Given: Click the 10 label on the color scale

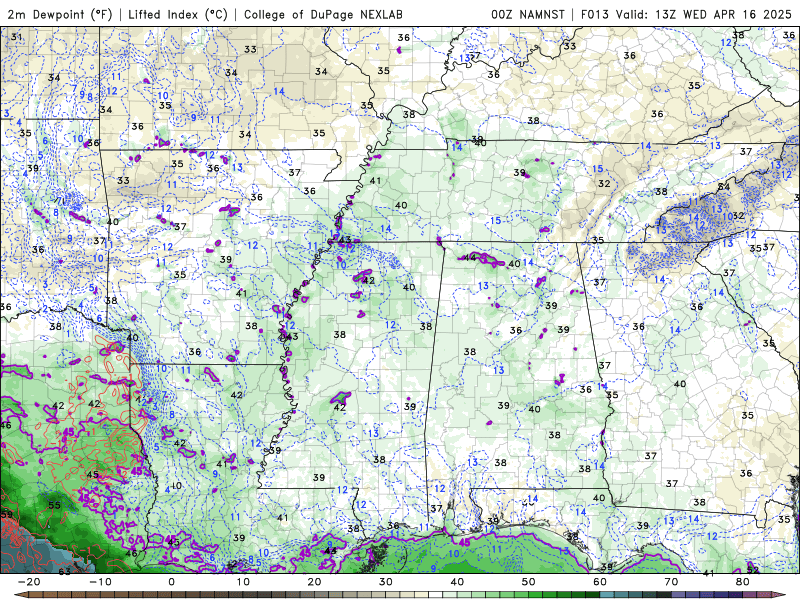Looking at the screenshot, I should pos(243,582).
